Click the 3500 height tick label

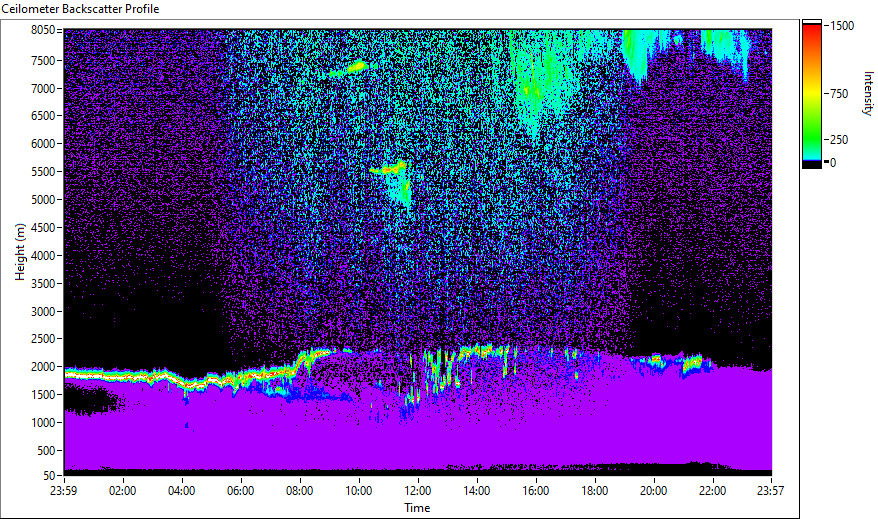click(x=43, y=284)
